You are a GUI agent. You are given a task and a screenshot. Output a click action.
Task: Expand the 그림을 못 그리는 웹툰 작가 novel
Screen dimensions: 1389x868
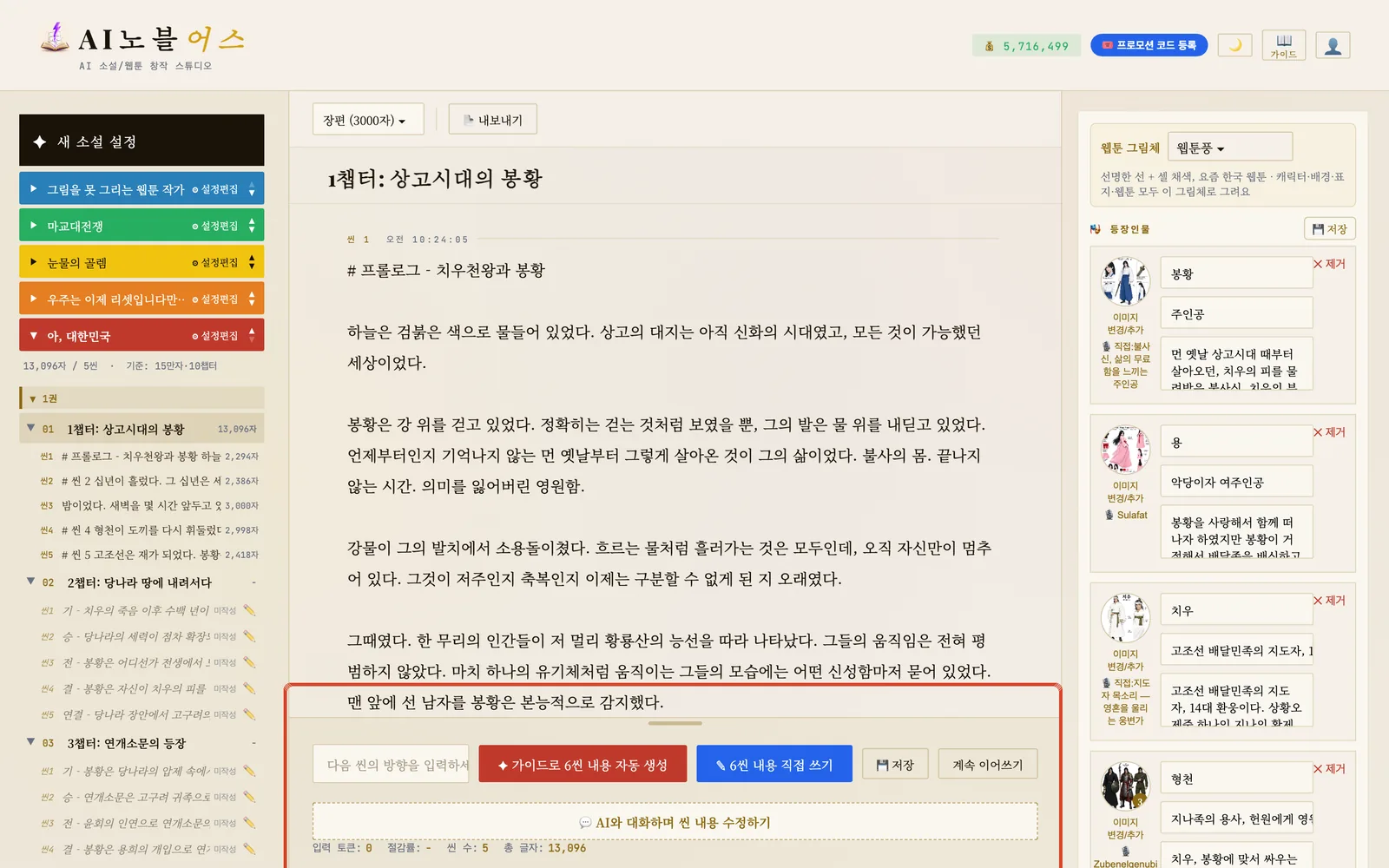(34, 188)
